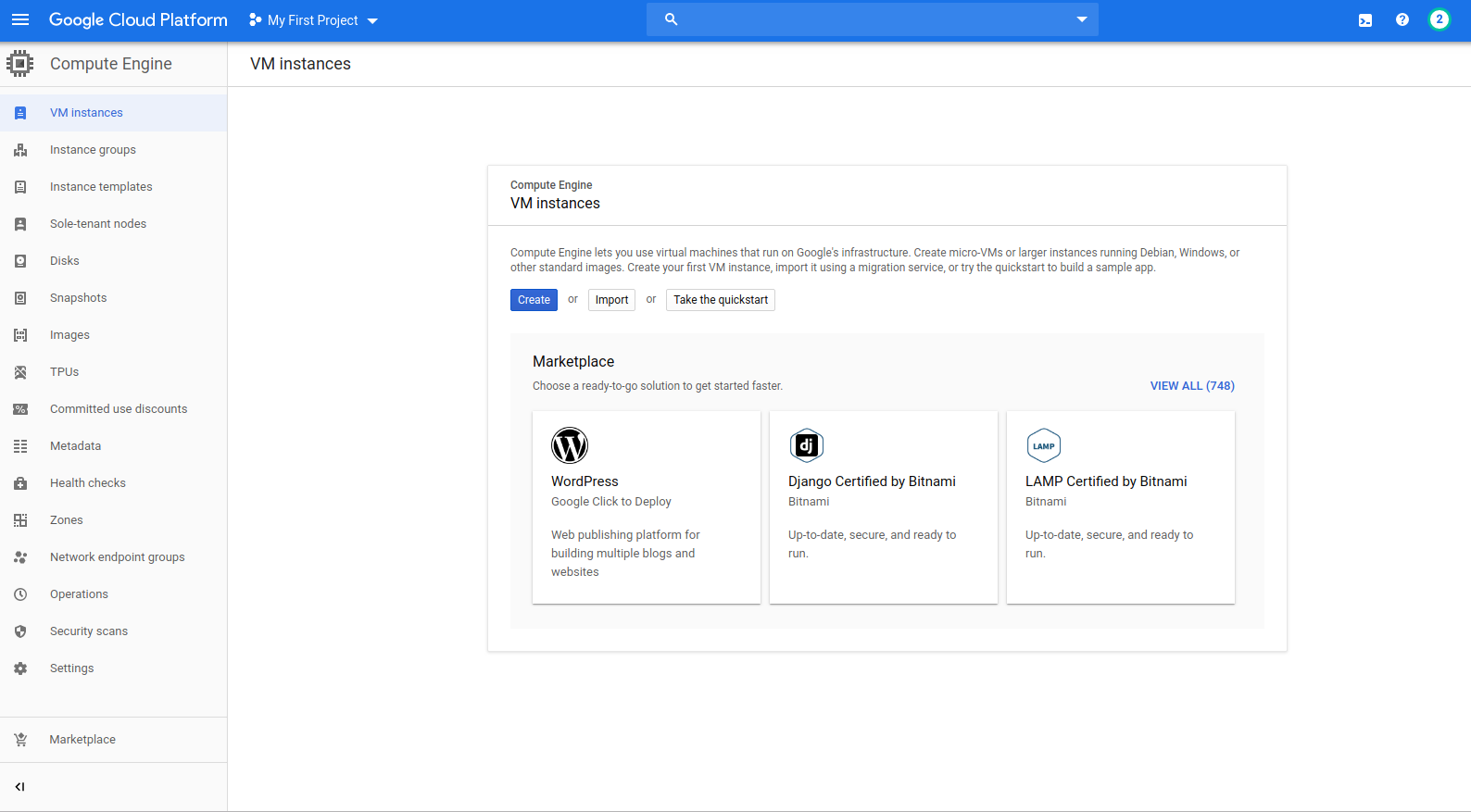Image resolution: width=1471 pixels, height=812 pixels.
Task: Open the Operations menu item
Action: [113, 594]
